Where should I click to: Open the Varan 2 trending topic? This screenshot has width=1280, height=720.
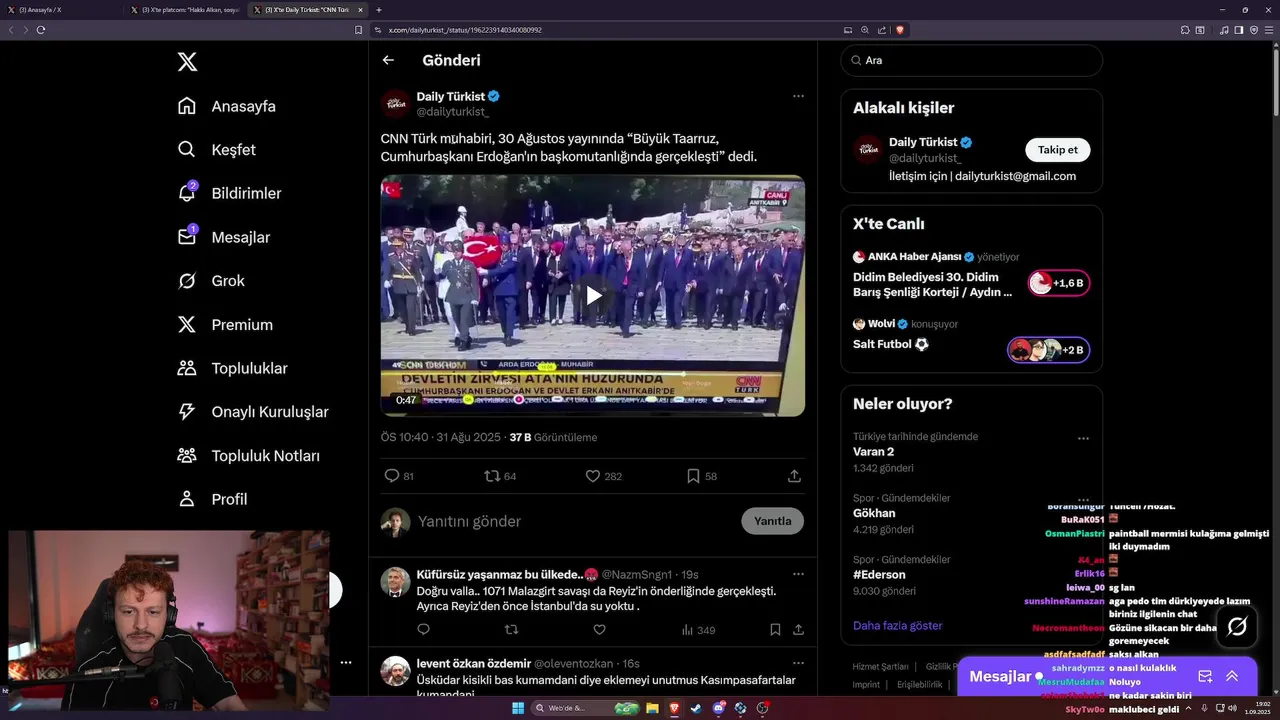(873, 452)
